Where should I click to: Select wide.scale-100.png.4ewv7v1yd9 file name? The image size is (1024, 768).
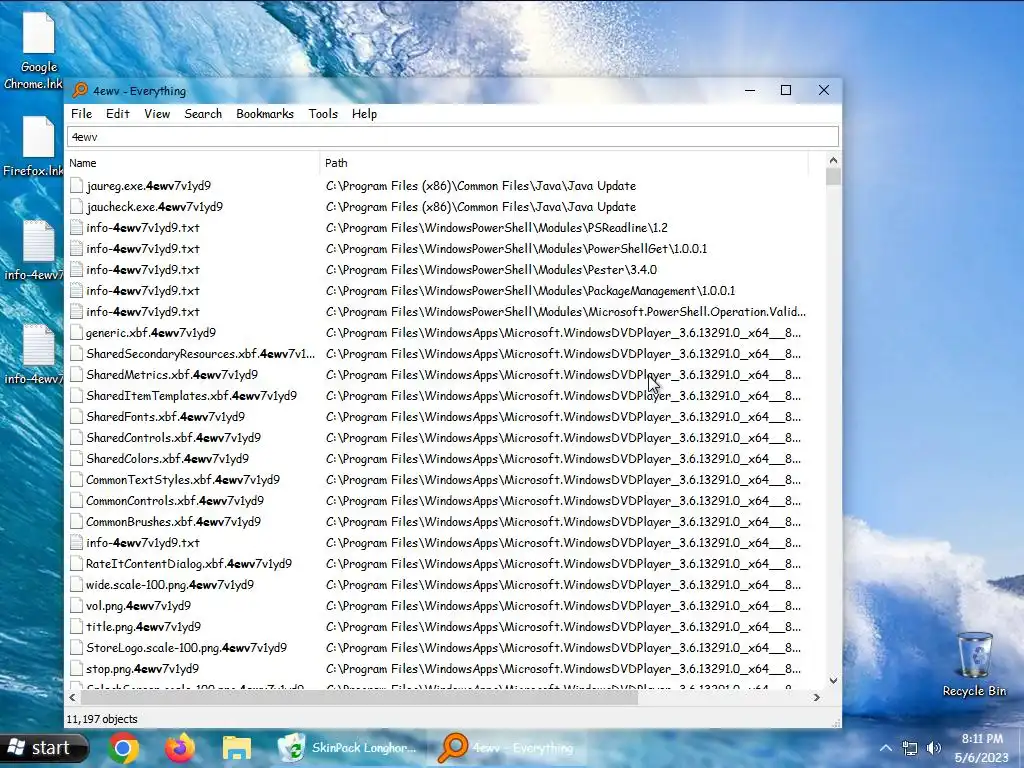170,584
